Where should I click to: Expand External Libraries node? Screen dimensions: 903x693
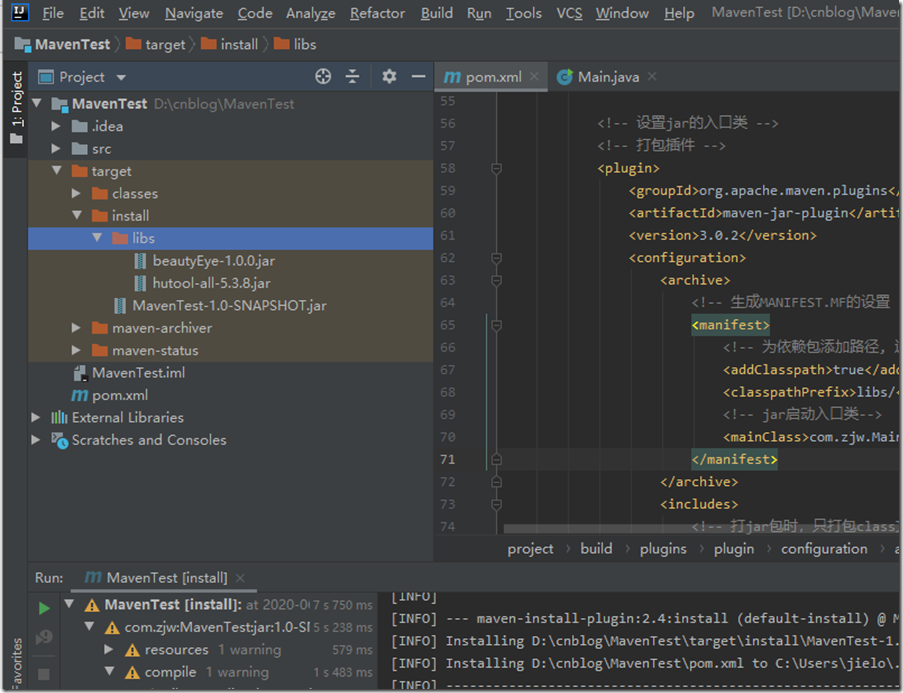tap(36, 417)
